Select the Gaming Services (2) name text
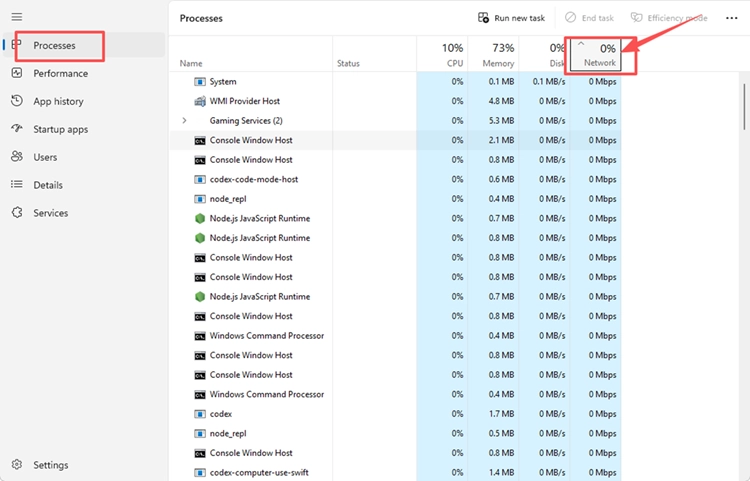Image resolution: width=750 pixels, height=481 pixels. (x=246, y=120)
